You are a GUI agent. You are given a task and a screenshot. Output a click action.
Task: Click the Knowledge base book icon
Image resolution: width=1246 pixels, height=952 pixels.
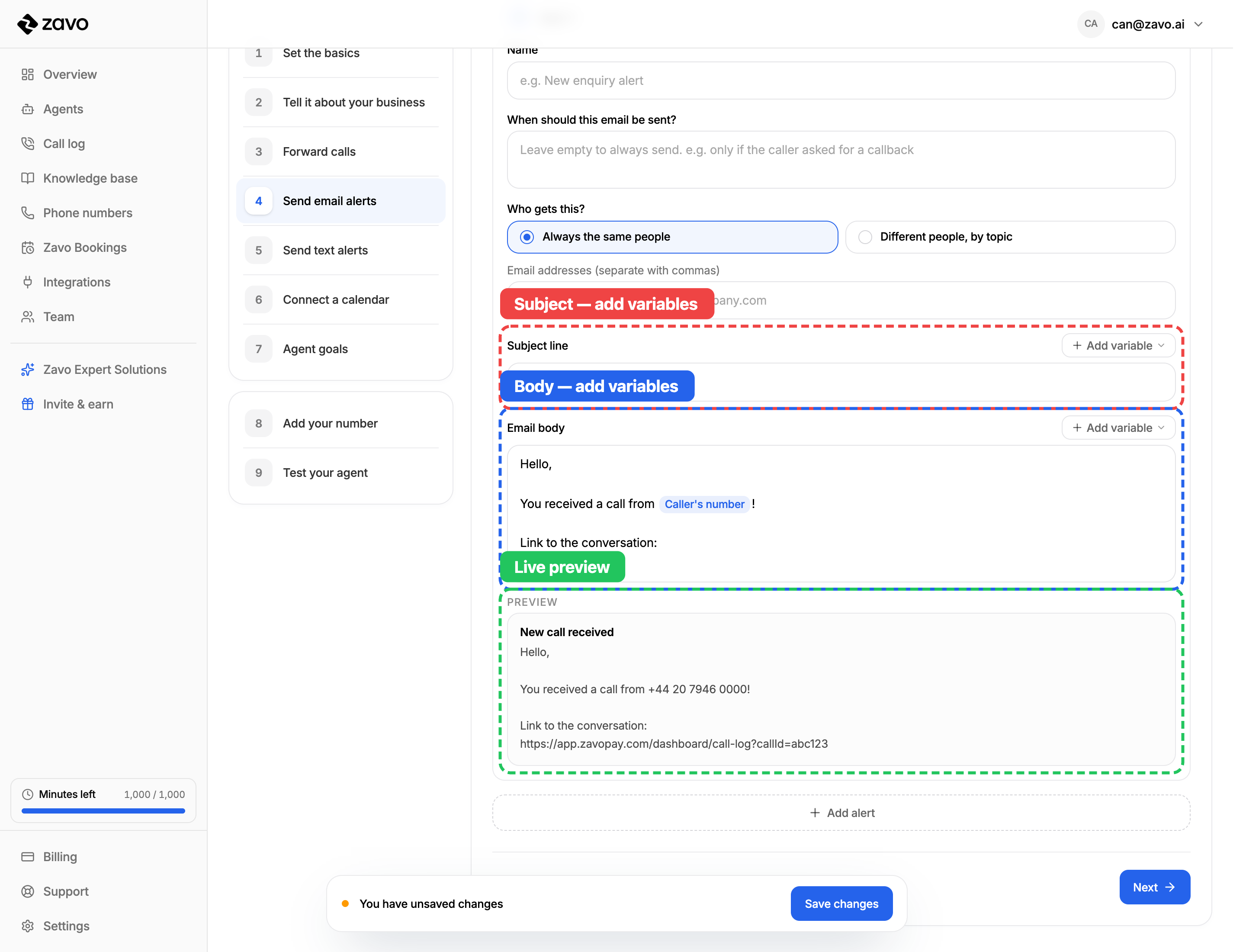pos(27,178)
